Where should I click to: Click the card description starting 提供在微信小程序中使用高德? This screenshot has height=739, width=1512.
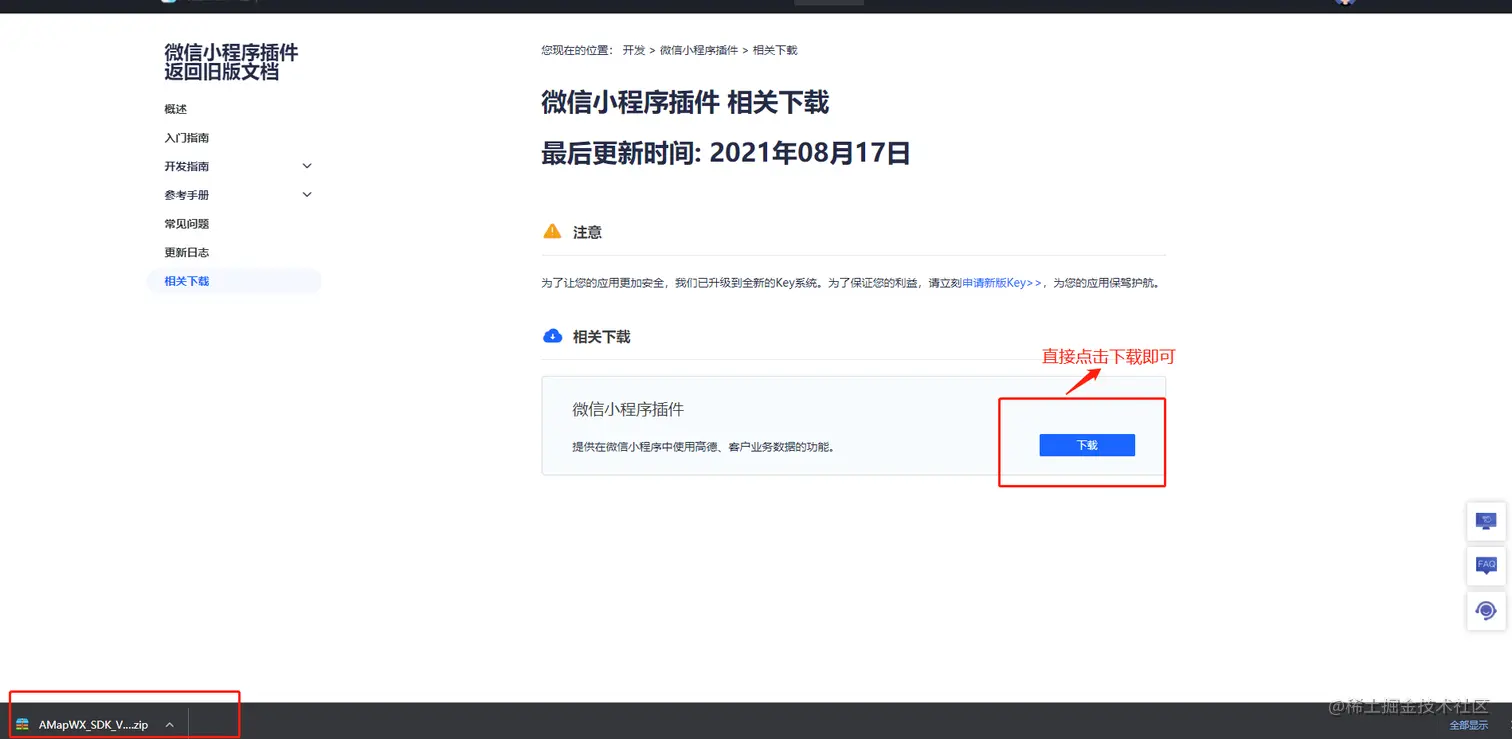[x=703, y=447]
